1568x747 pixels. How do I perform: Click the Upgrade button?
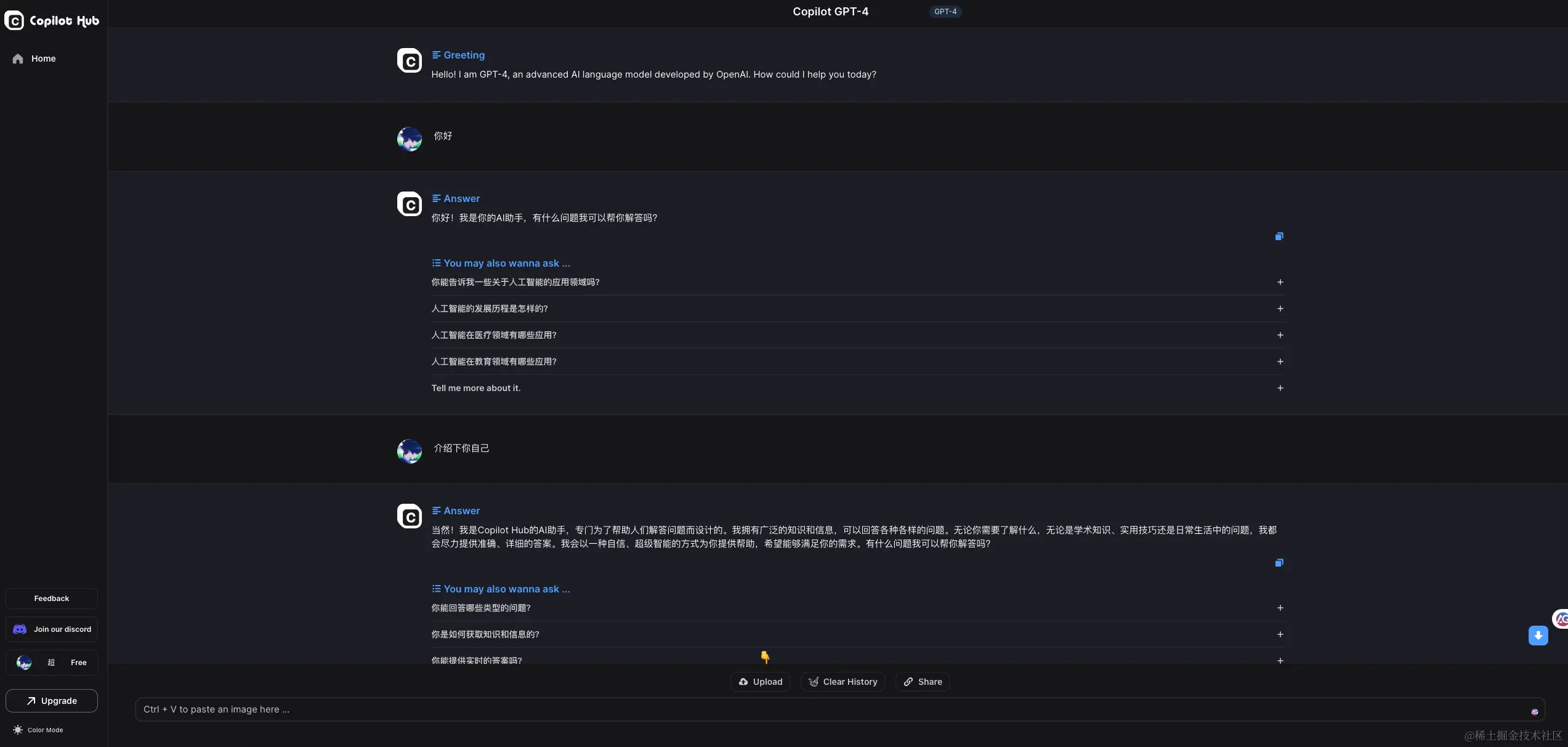coord(52,701)
